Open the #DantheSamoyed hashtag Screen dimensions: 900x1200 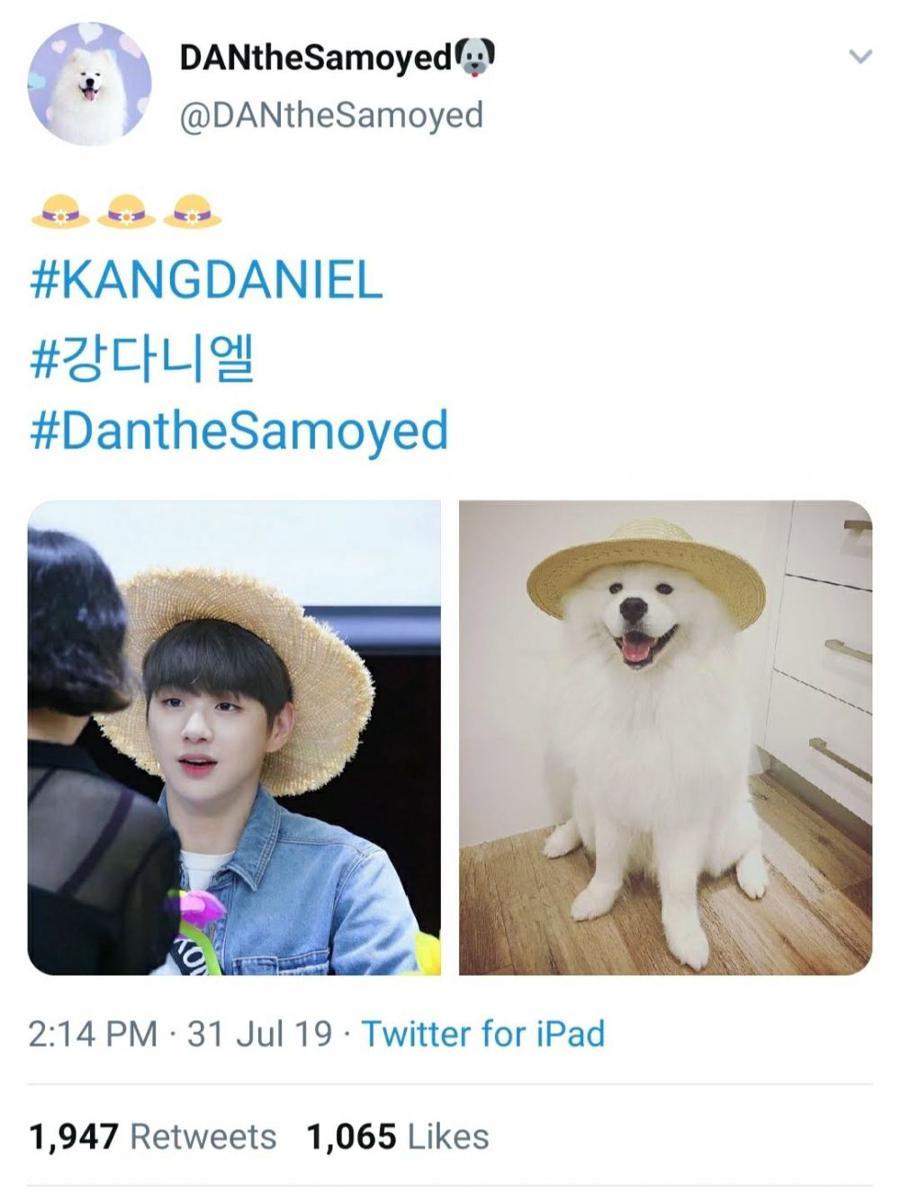point(238,431)
